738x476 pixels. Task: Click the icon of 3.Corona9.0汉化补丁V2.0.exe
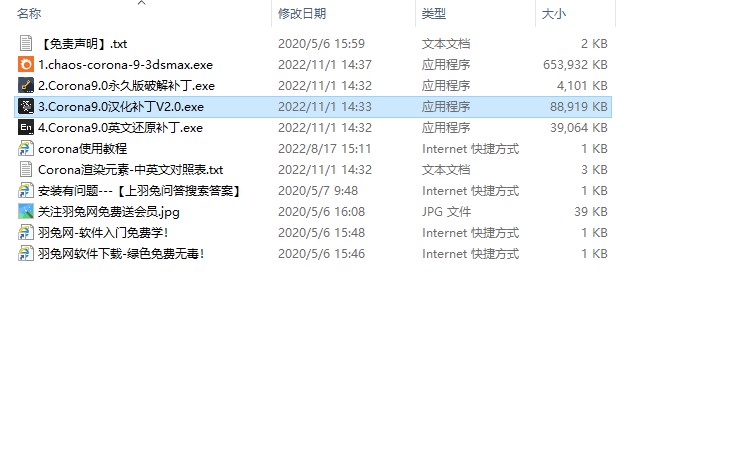(26, 106)
